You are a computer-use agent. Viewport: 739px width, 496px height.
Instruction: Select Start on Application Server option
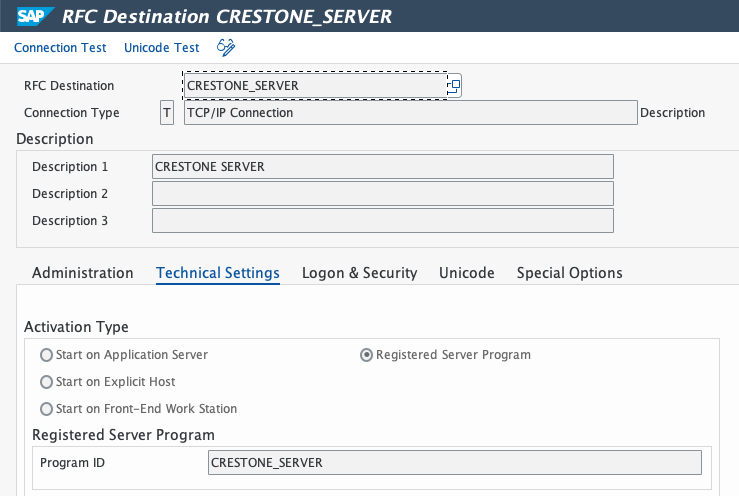tap(46, 355)
